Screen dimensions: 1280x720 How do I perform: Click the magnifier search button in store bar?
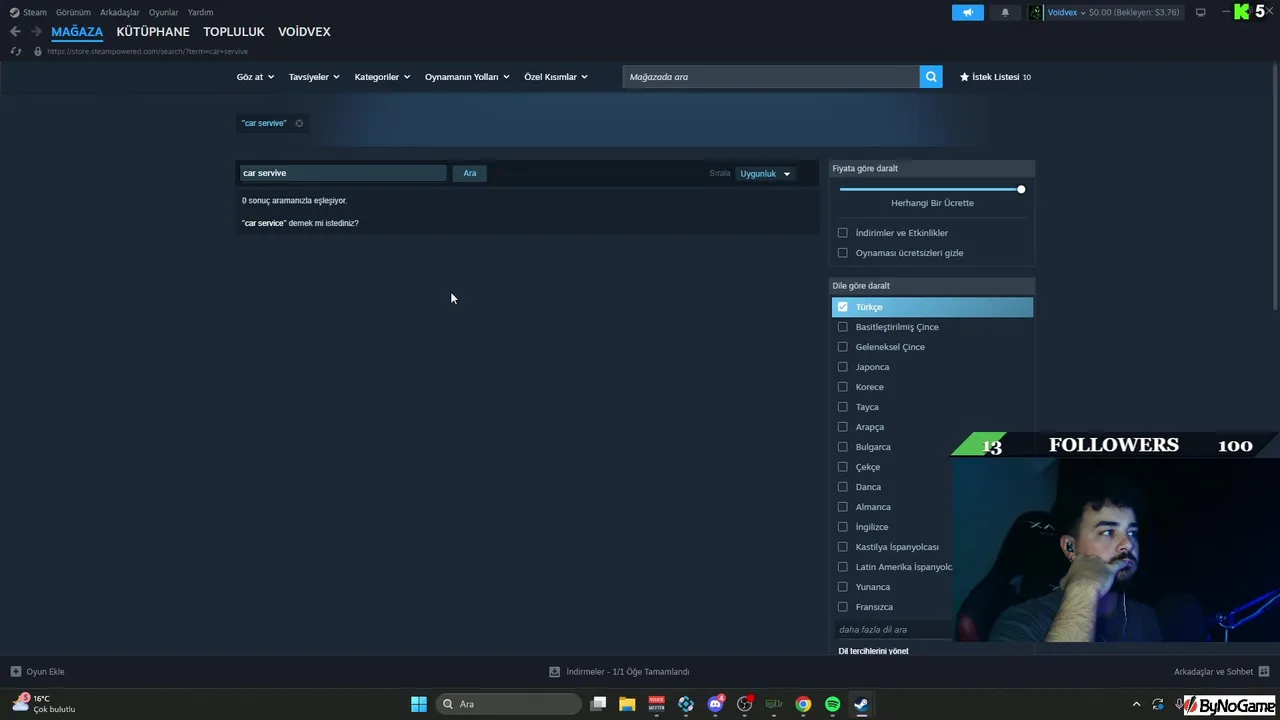pyautogui.click(x=931, y=77)
